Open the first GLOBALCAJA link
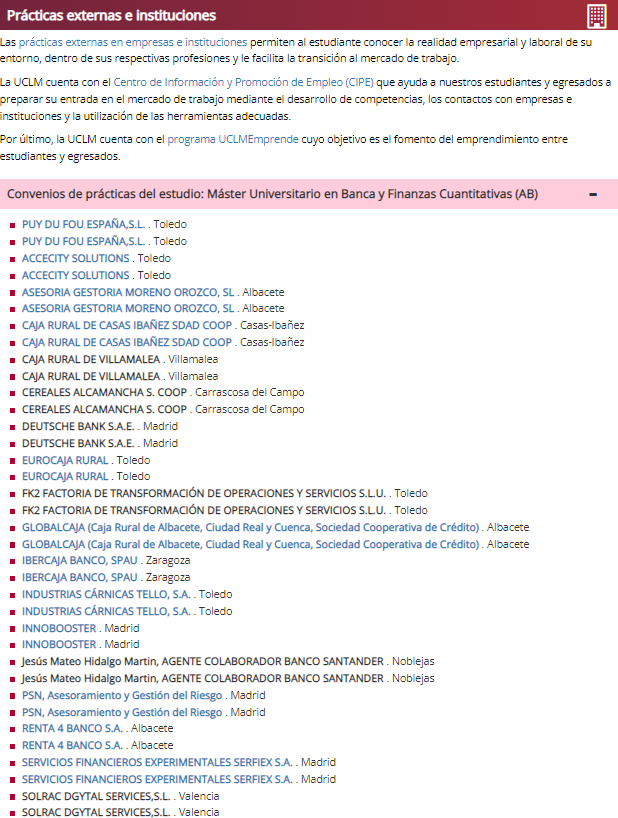The height and width of the screenshot is (818, 618). [x=250, y=527]
